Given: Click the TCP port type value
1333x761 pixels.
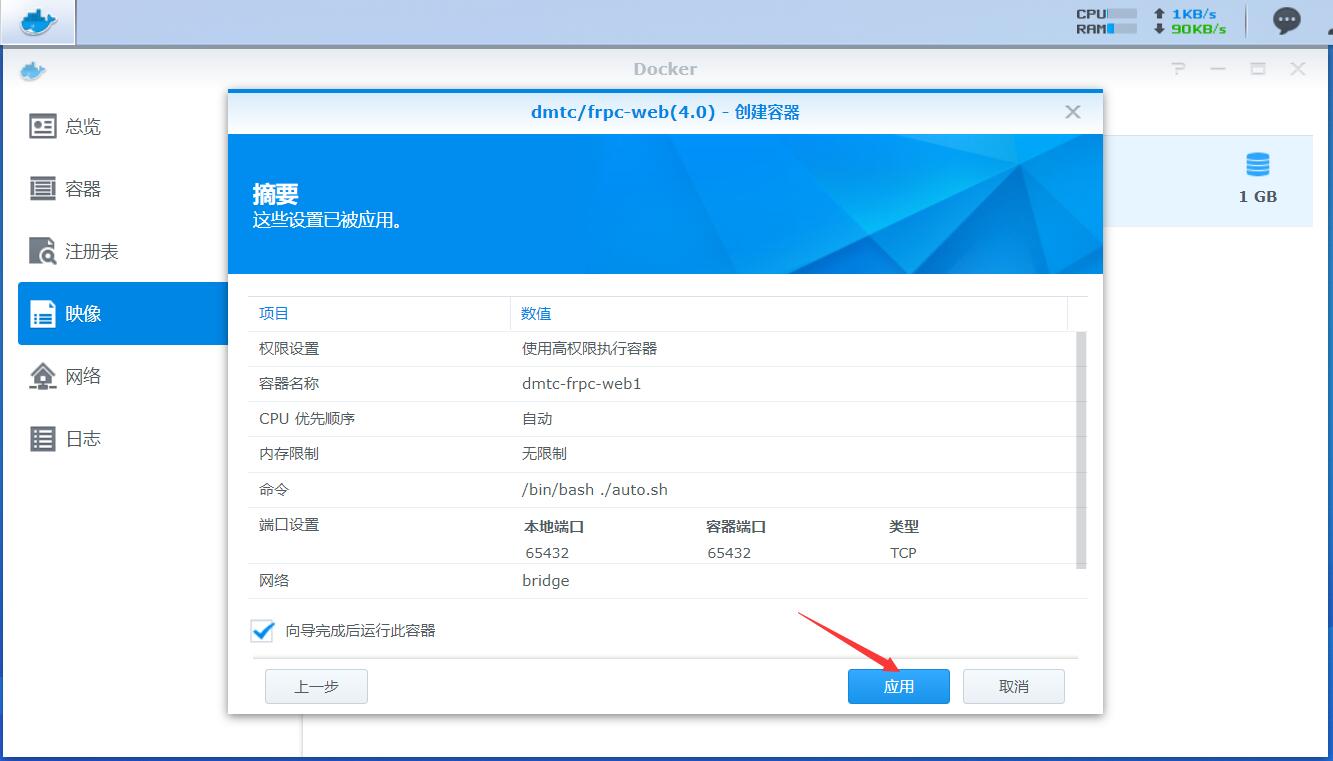Looking at the screenshot, I should pyautogui.click(x=903, y=552).
